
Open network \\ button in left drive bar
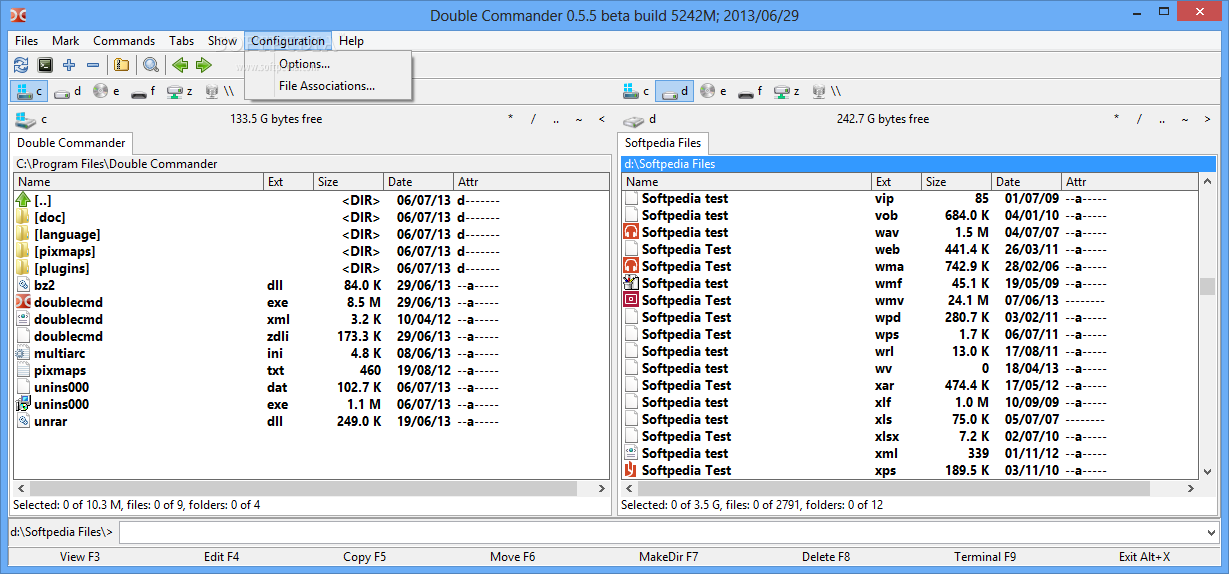pyautogui.click(x=218, y=91)
